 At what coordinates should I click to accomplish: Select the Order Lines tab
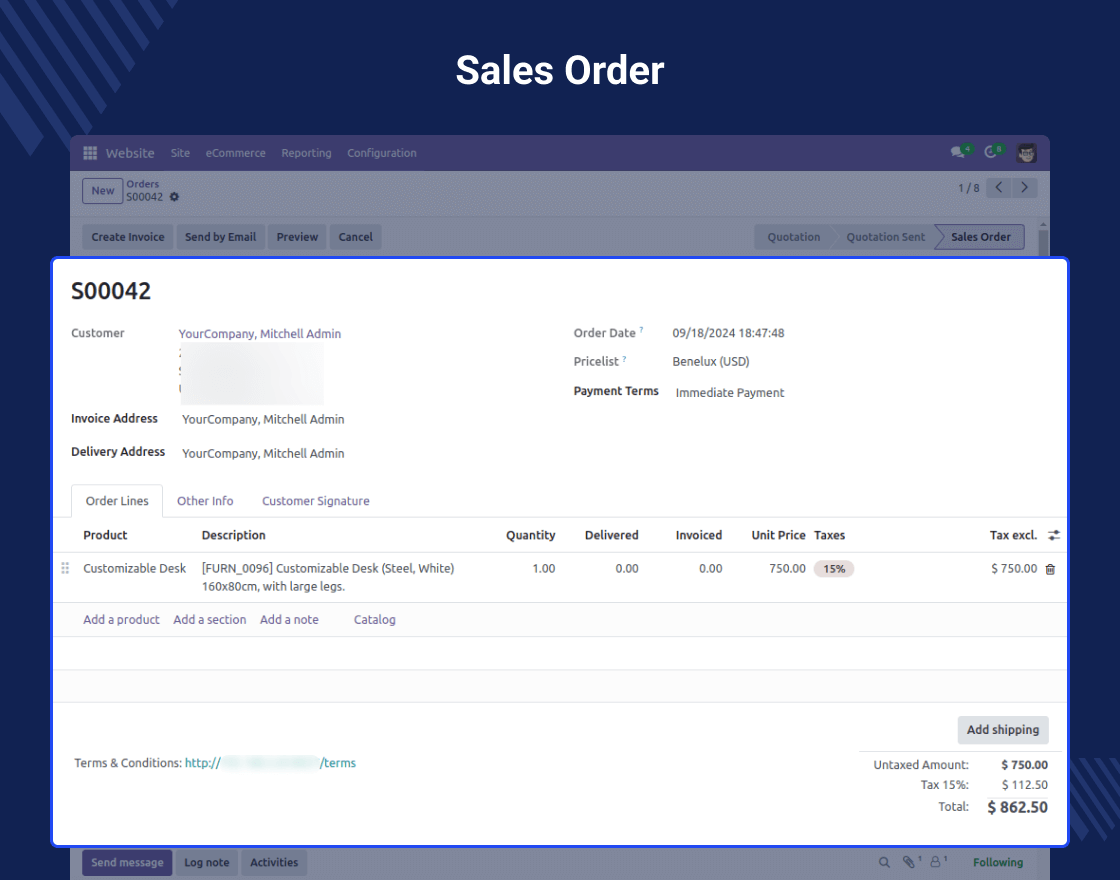coord(117,501)
